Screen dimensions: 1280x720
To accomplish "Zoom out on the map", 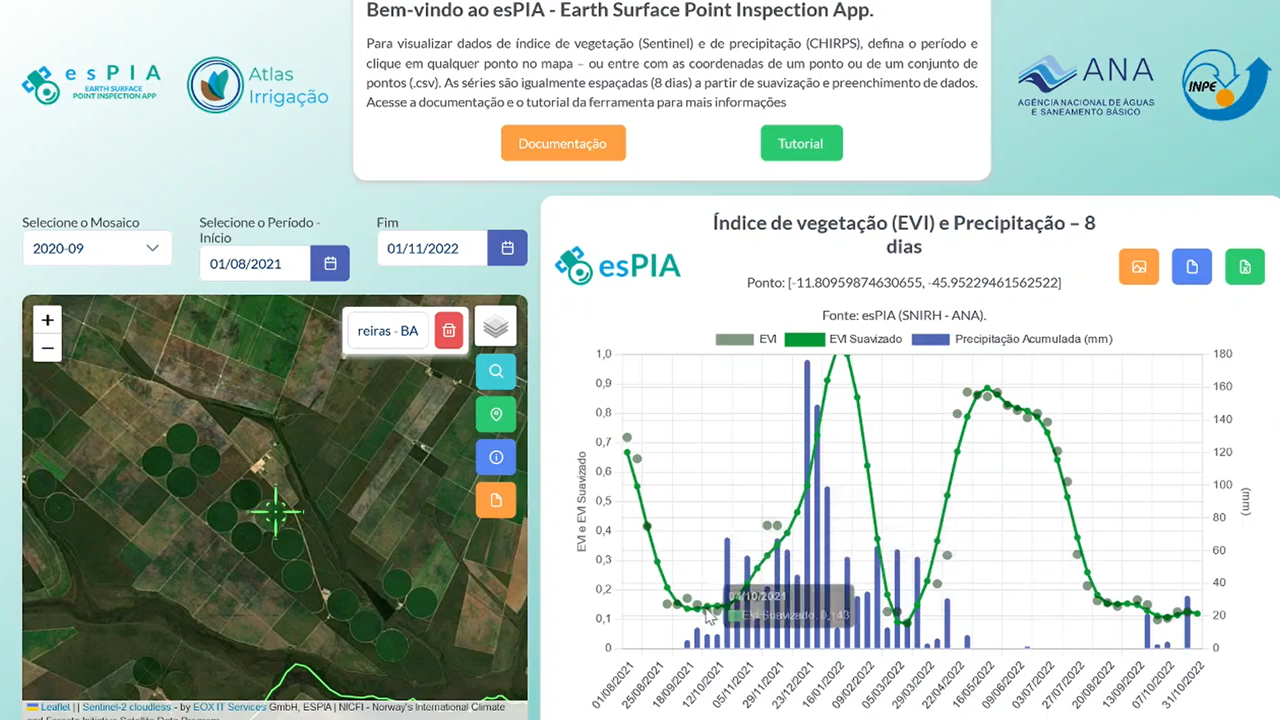I will [x=47, y=348].
